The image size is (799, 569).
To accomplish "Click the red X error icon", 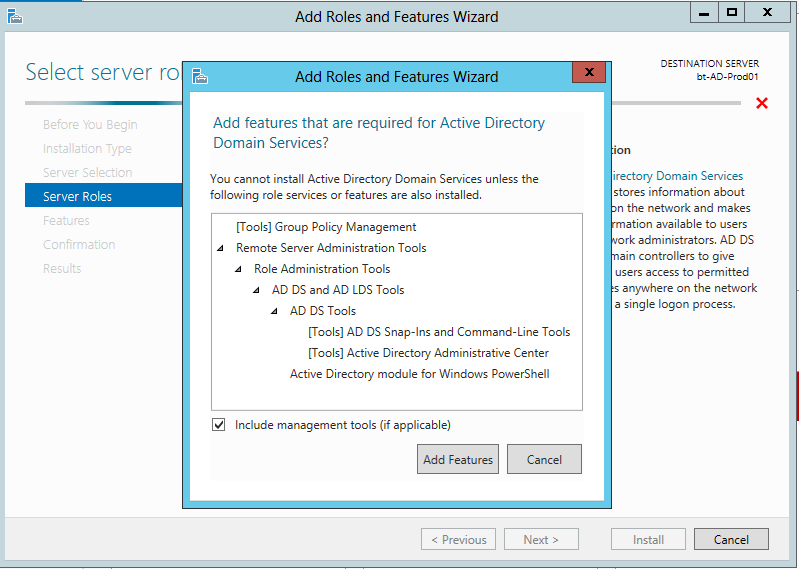I will coord(762,103).
